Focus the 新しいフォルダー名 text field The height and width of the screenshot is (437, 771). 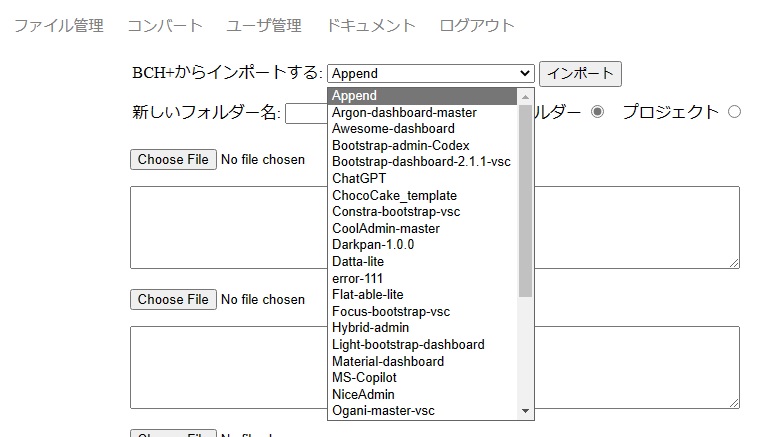306,113
